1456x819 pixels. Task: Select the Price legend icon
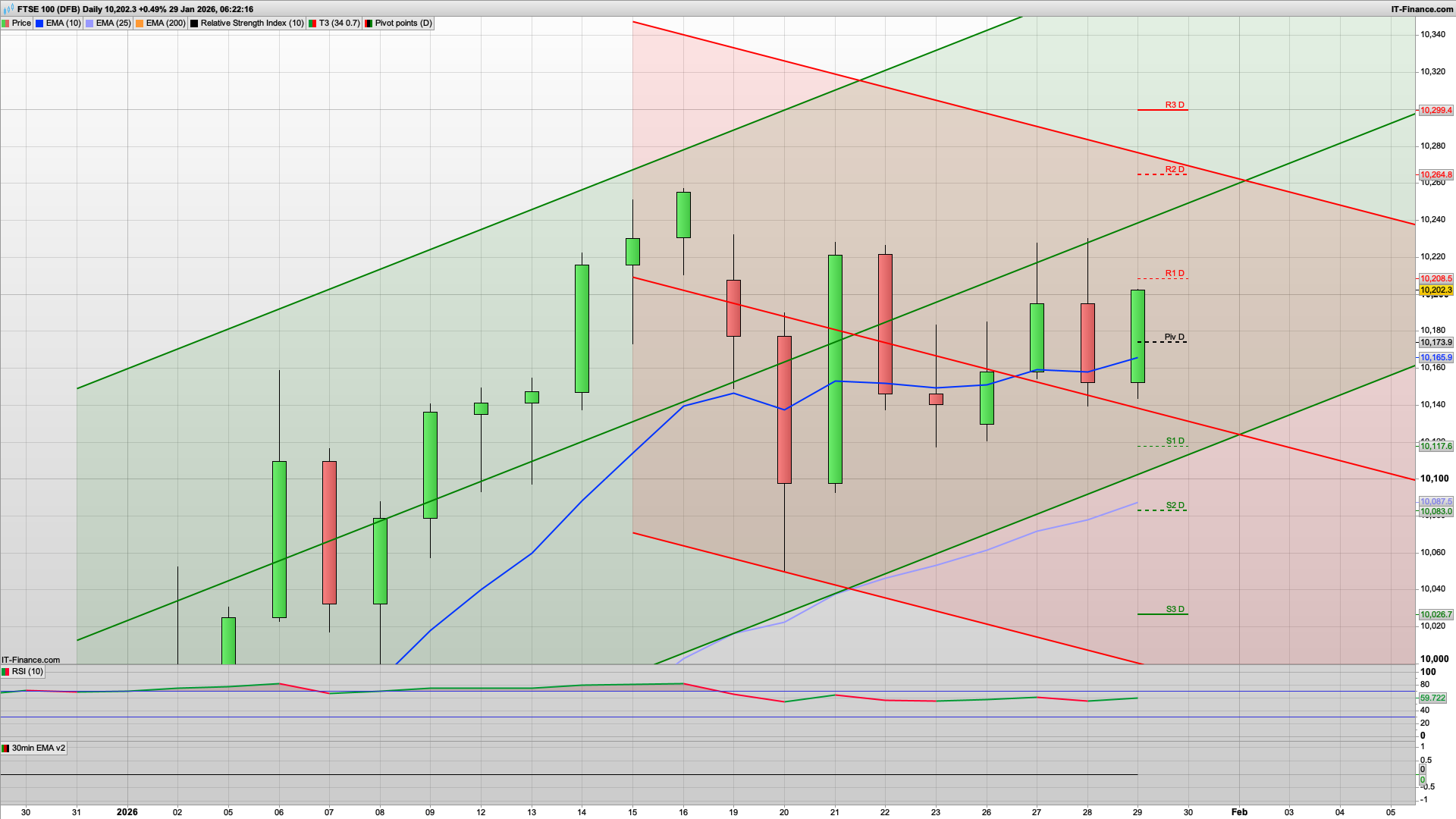coord(6,23)
